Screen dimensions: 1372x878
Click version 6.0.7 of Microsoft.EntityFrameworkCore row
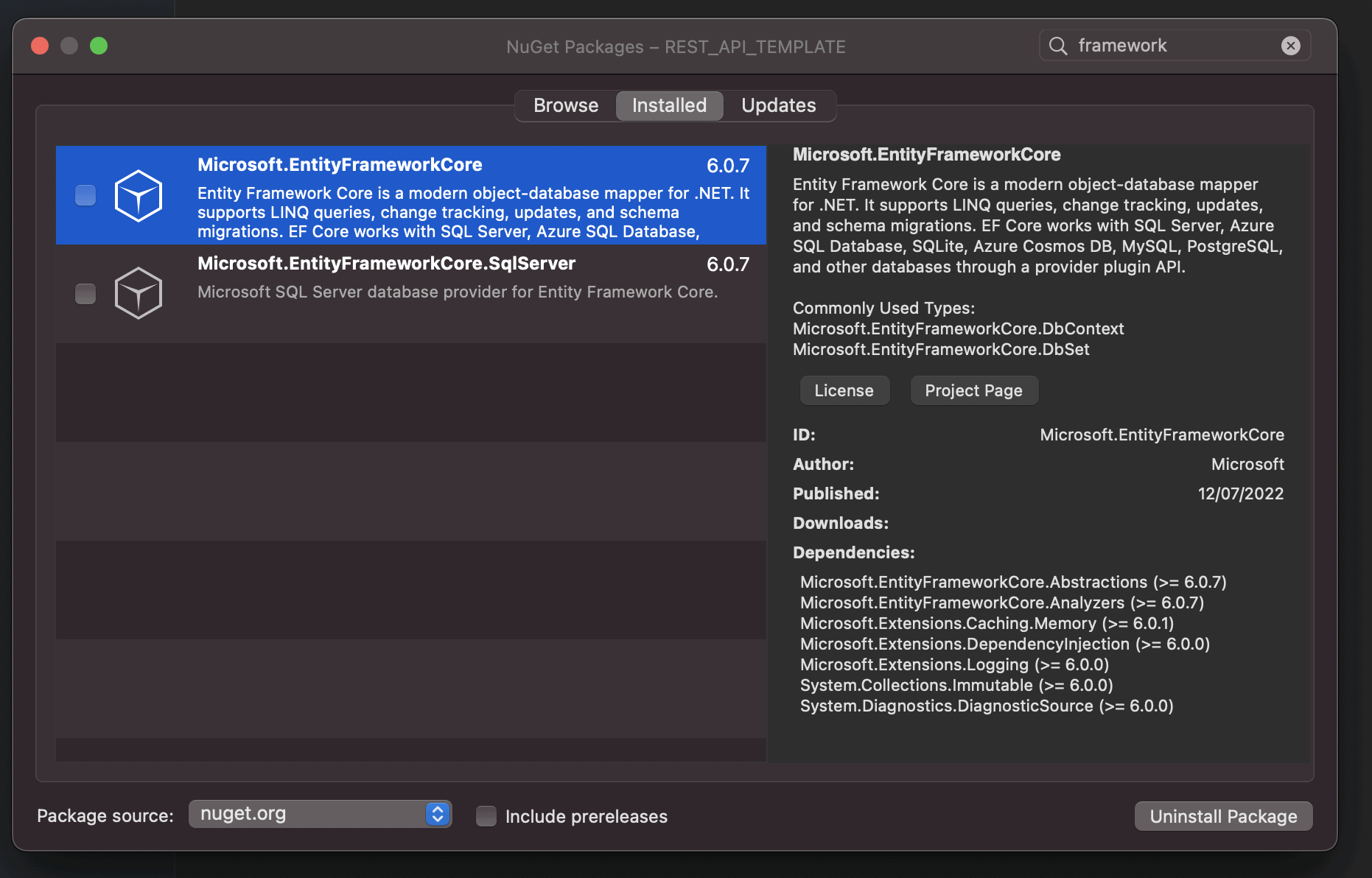(x=728, y=166)
